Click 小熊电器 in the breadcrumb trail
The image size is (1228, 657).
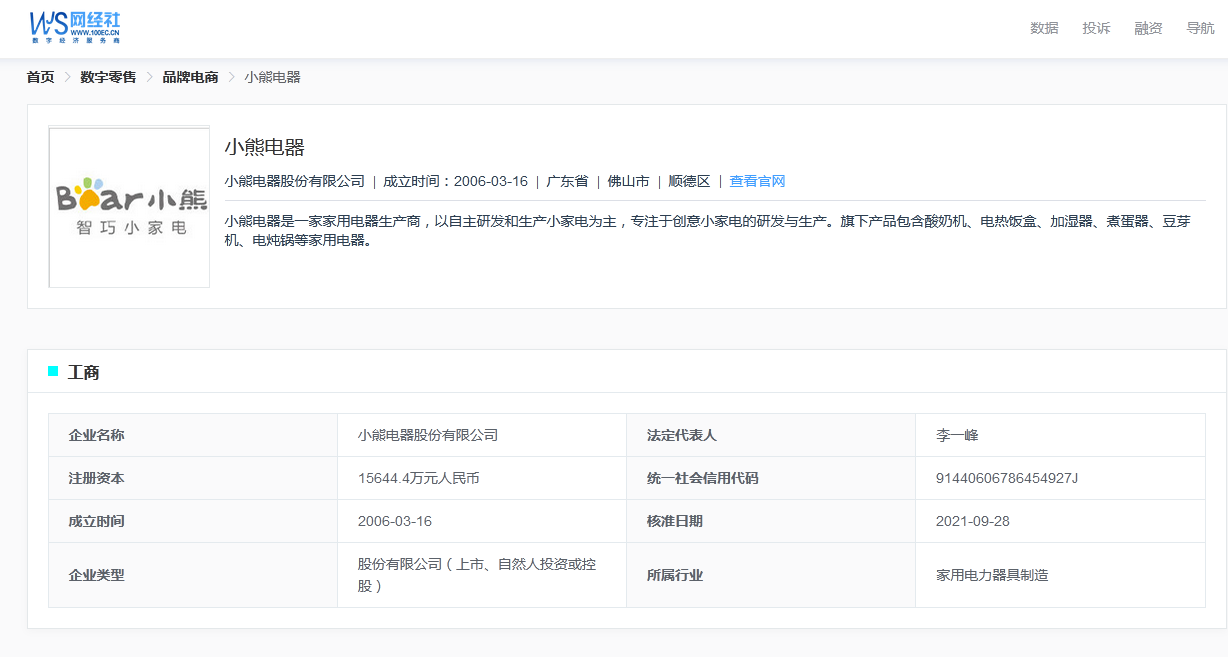point(272,77)
